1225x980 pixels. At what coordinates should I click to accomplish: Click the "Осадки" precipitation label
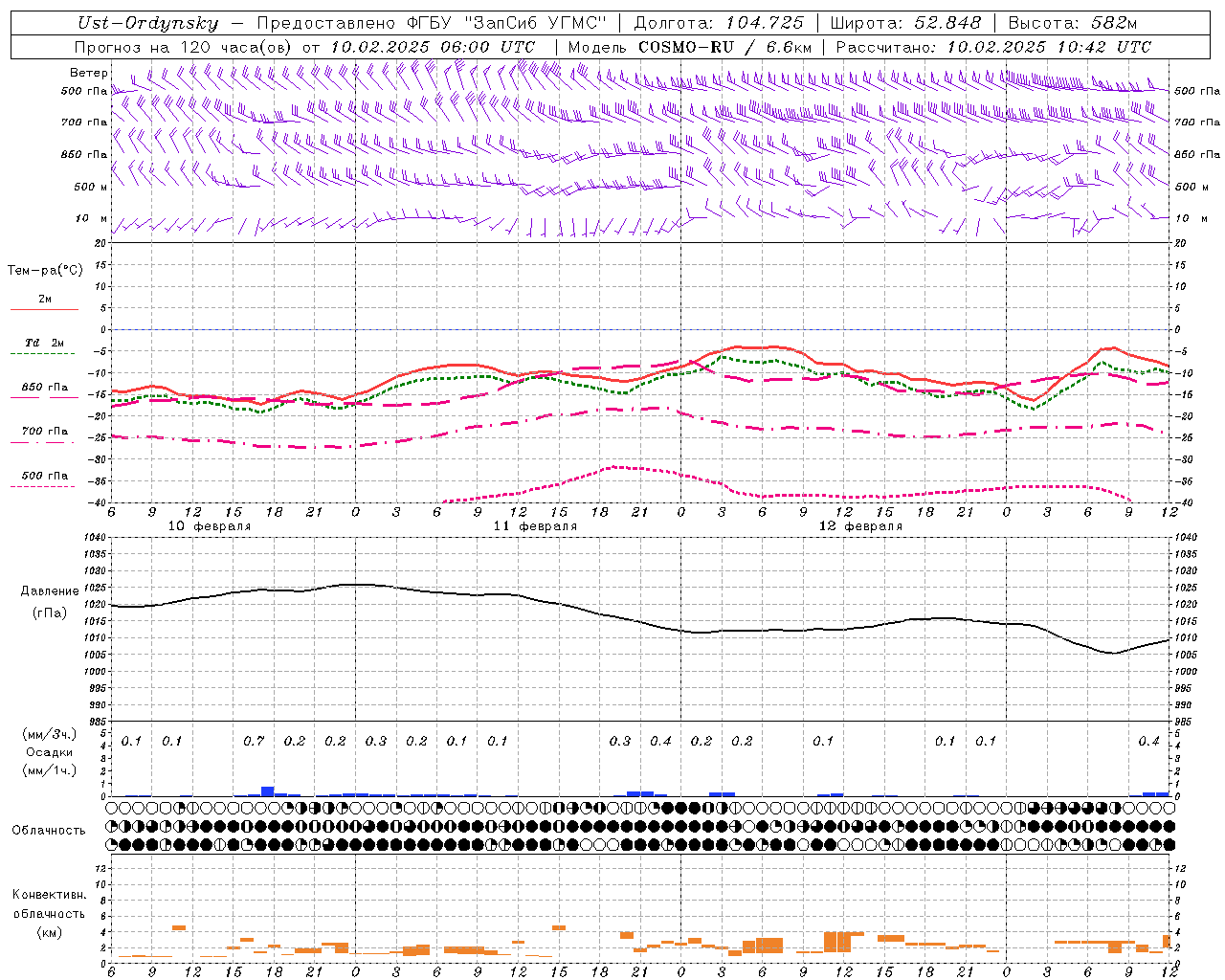(x=50, y=752)
